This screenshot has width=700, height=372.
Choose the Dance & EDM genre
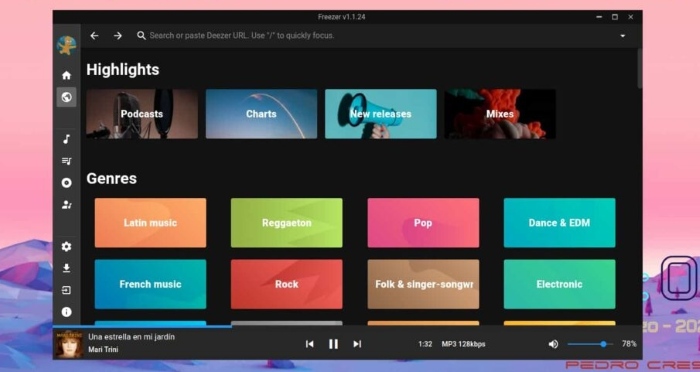pyautogui.click(x=559, y=223)
